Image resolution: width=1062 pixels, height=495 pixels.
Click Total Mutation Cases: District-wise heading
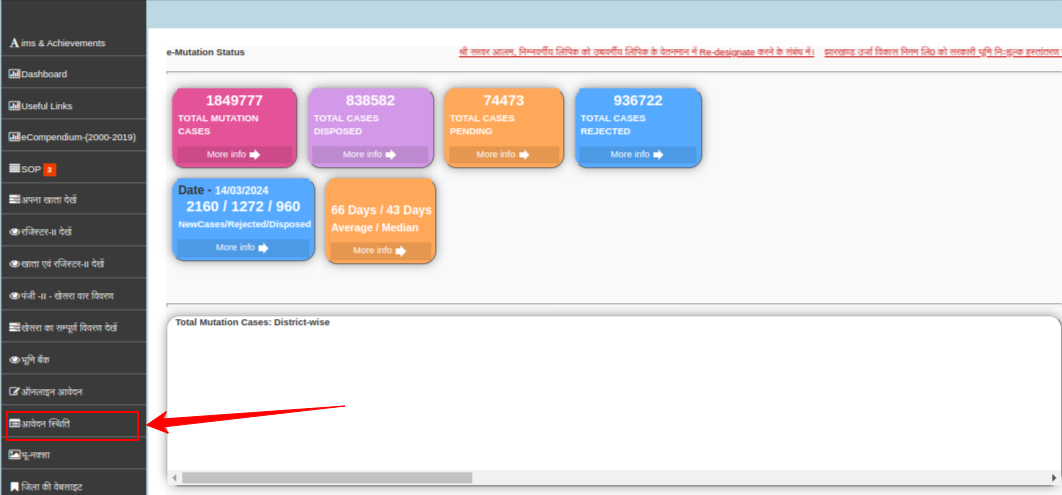pyautogui.click(x=253, y=322)
